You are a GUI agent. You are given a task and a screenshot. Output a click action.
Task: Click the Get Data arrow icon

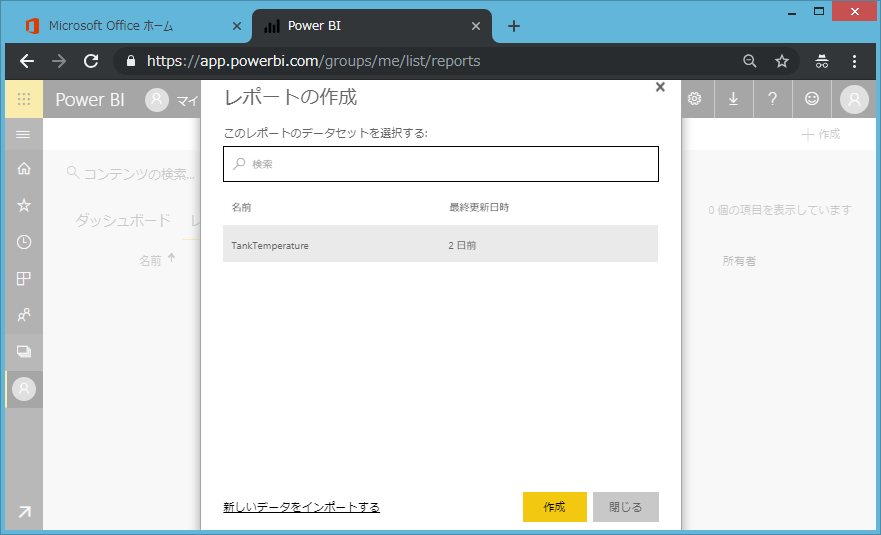tap(24, 511)
